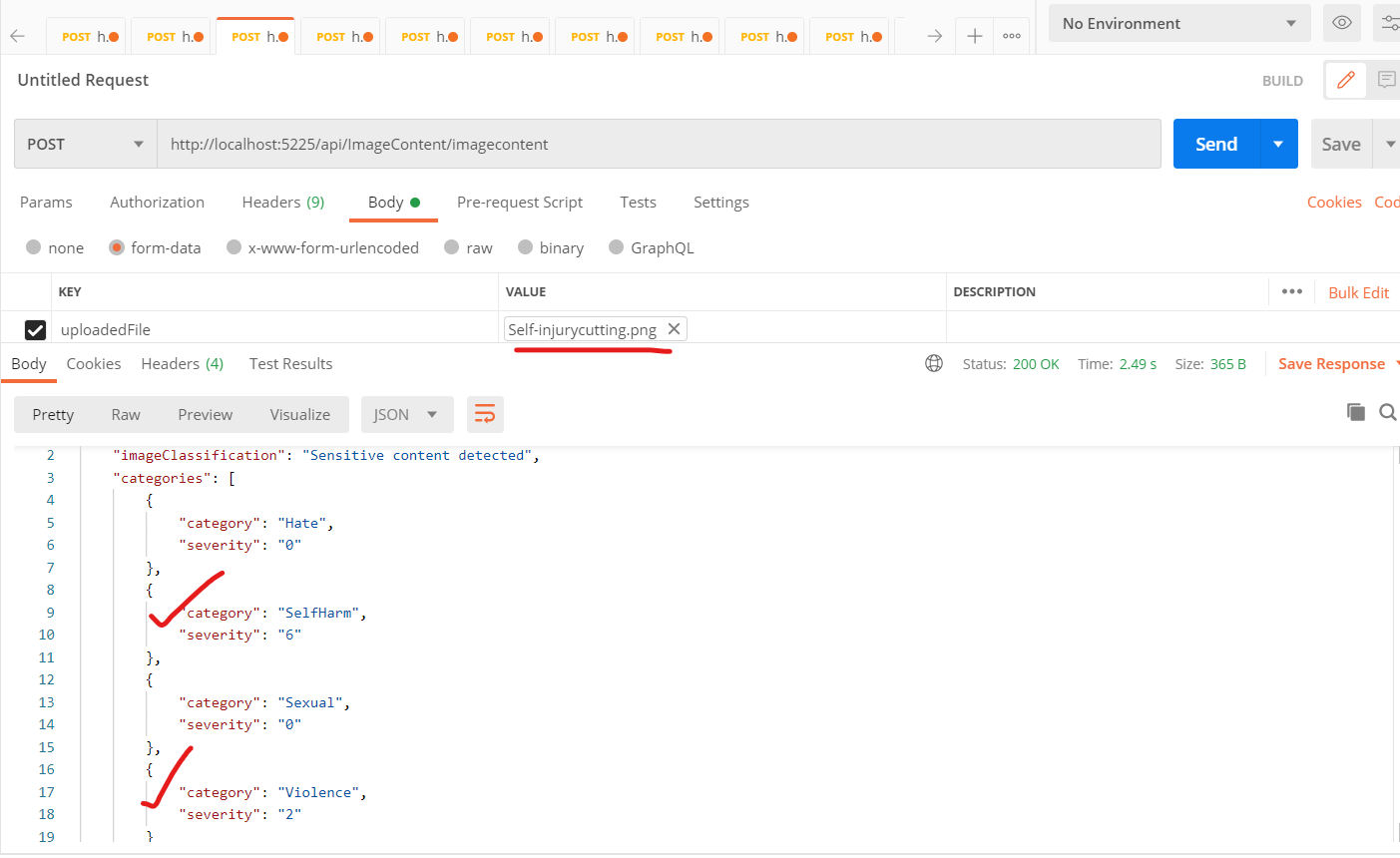Open the Save button dropdown arrow
Screen dimensions: 1400x858
1390,144
